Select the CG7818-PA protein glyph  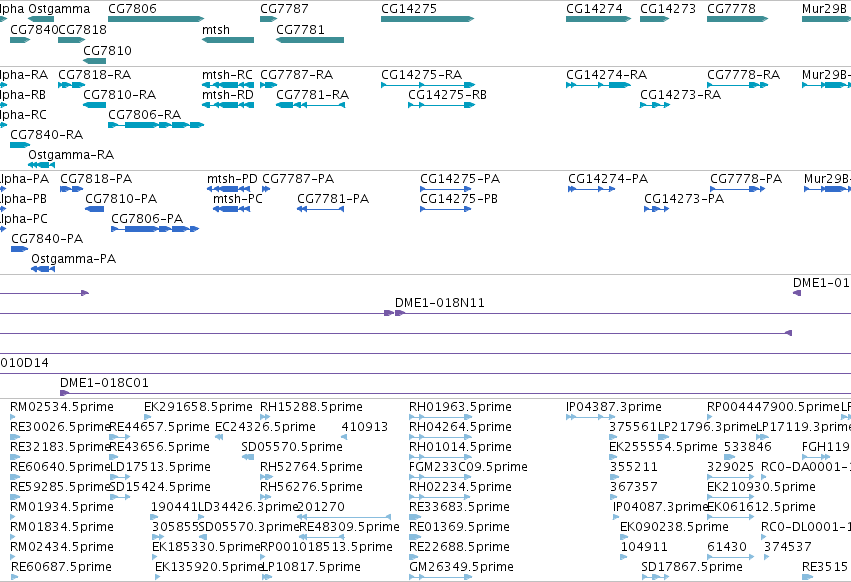click(x=72, y=189)
